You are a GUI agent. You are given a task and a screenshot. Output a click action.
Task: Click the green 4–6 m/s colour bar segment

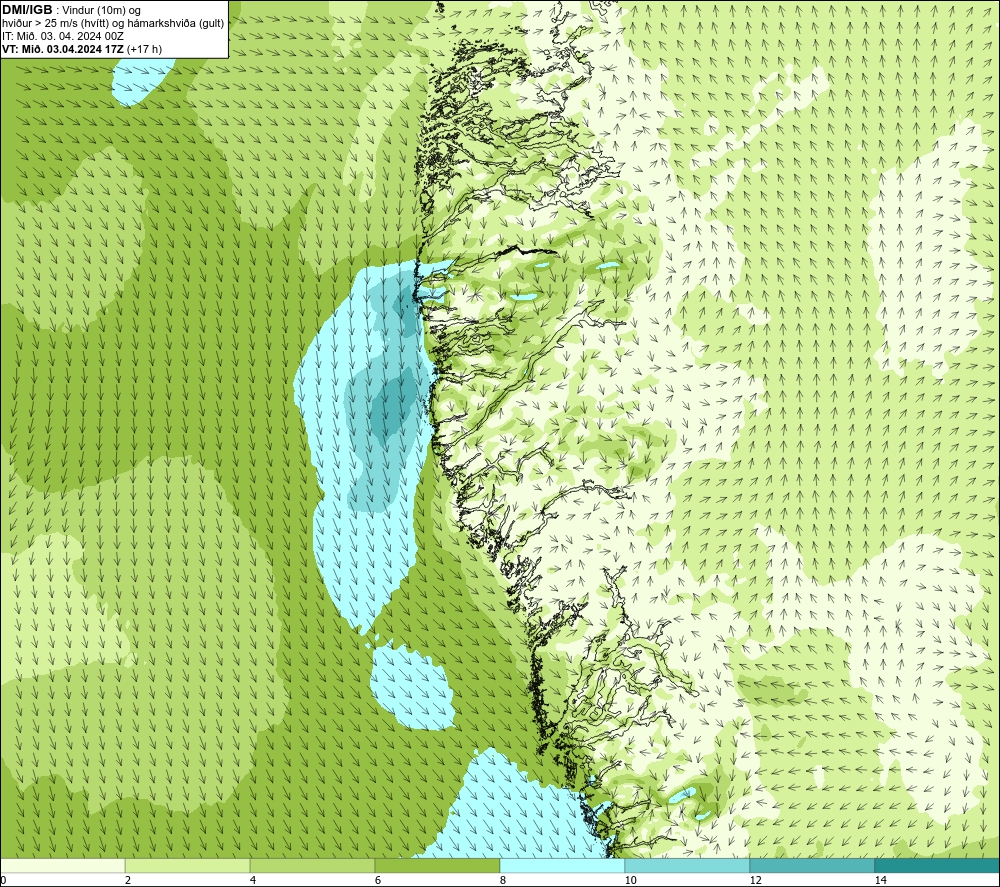tap(312, 865)
